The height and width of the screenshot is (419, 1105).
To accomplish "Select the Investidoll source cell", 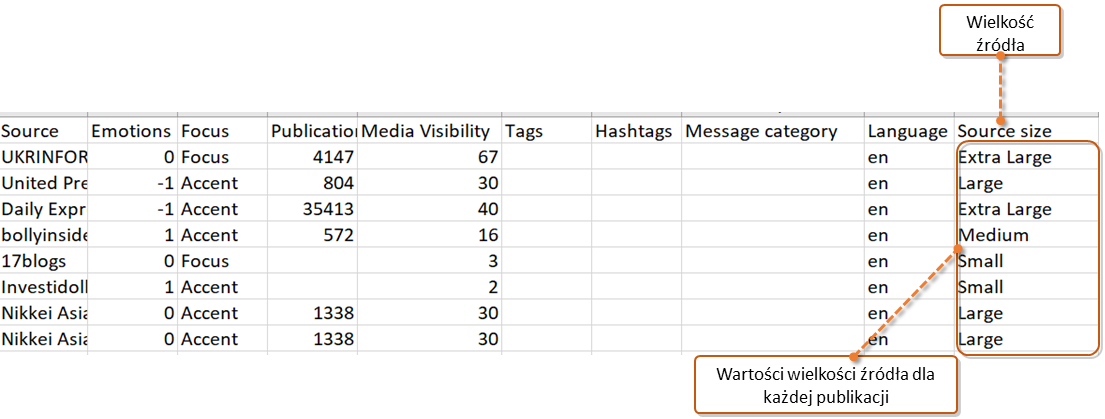I will click(44, 287).
